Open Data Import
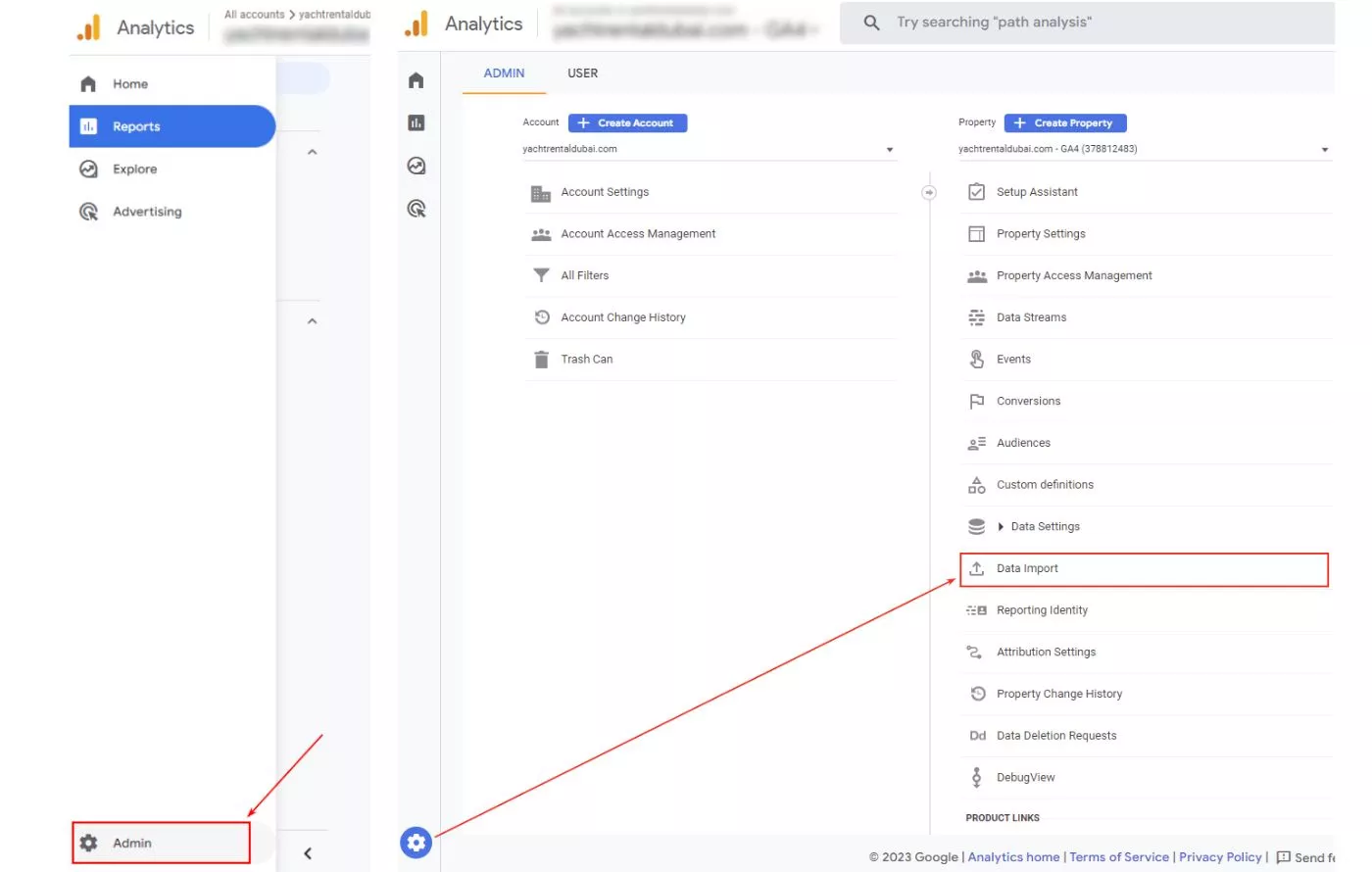The width and height of the screenshot is (1372, 872). [1144, 569]
